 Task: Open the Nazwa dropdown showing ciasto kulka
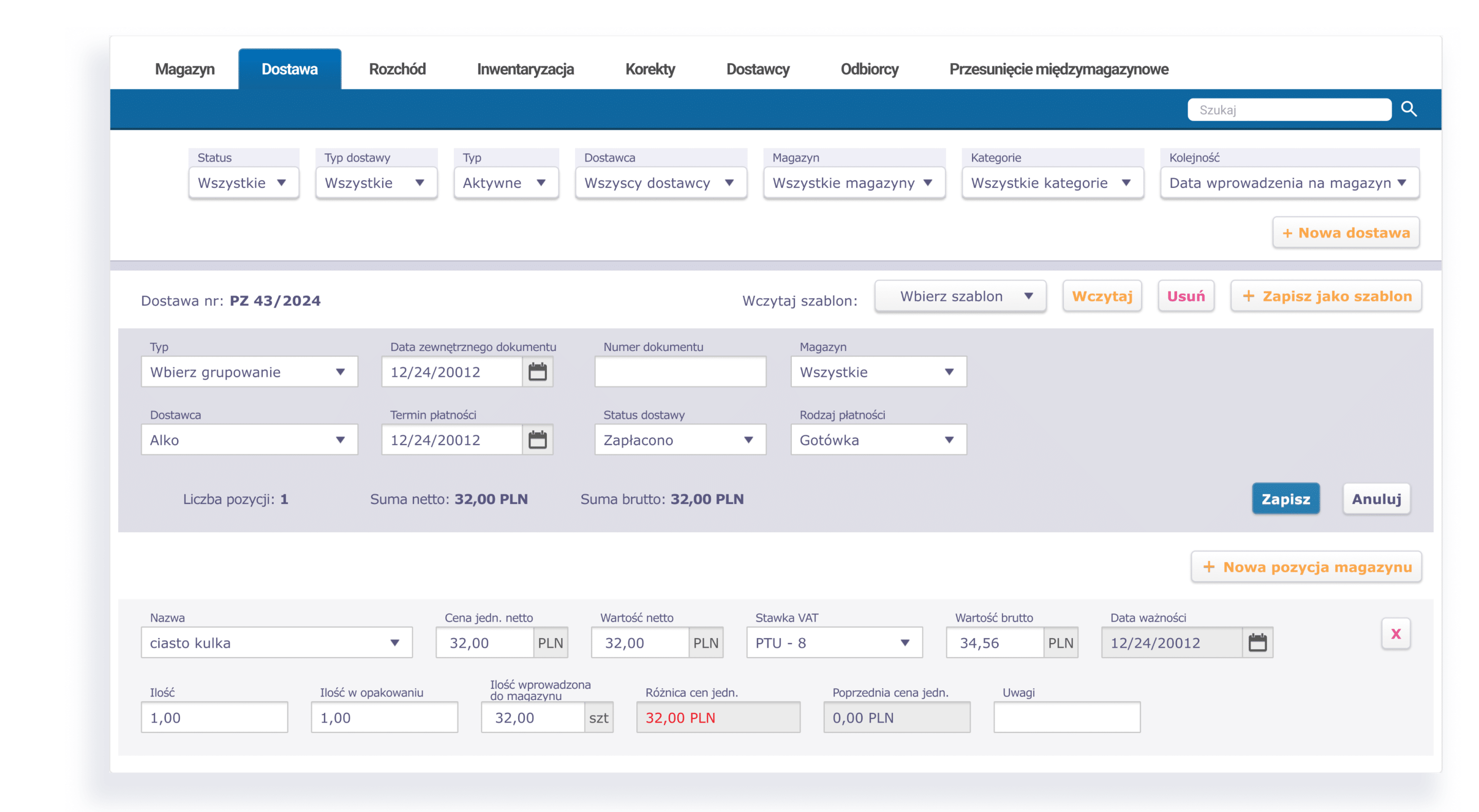click(x=277, y=643)
